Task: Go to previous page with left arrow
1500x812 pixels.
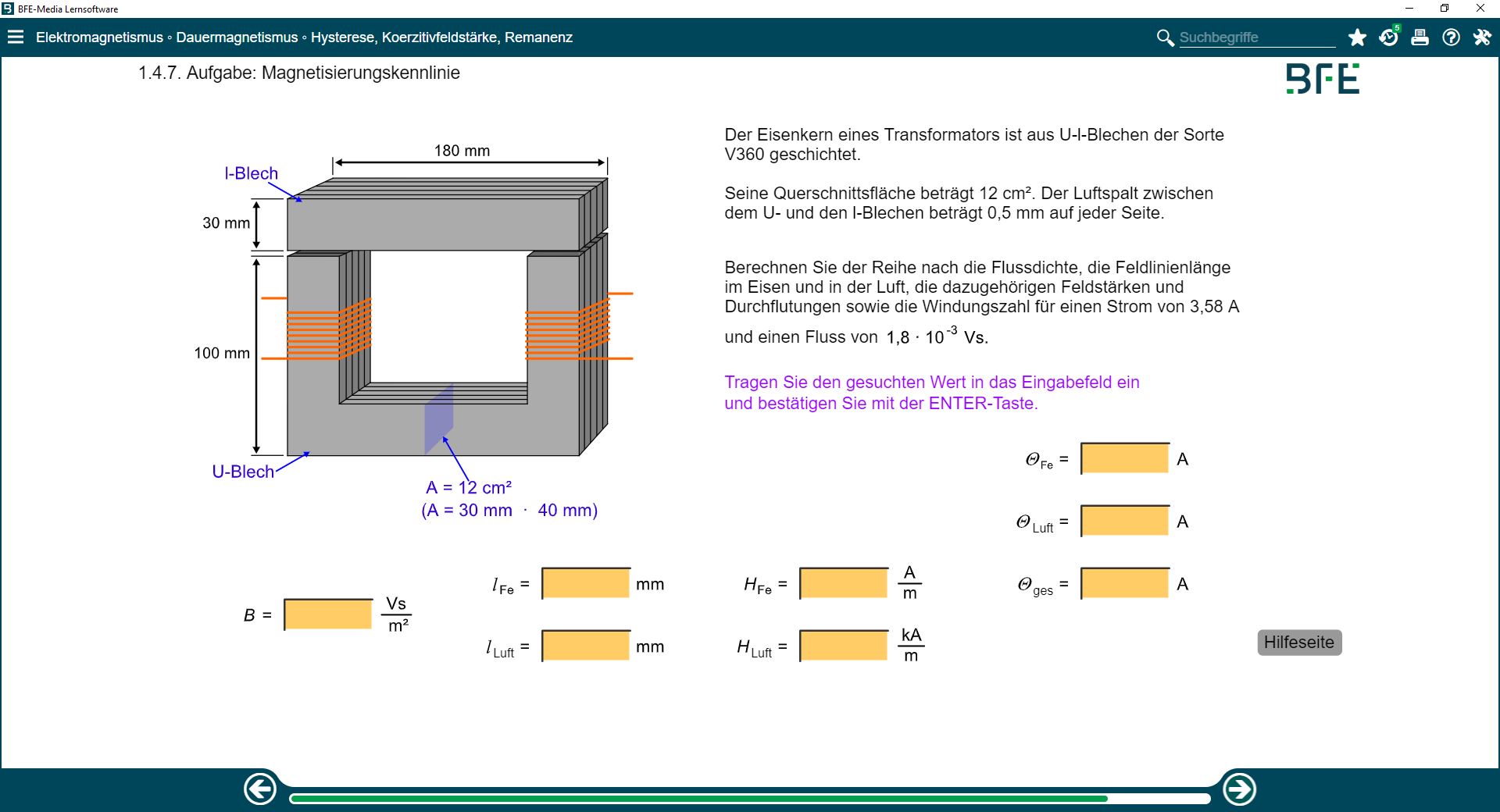Action: coord(260,789)
